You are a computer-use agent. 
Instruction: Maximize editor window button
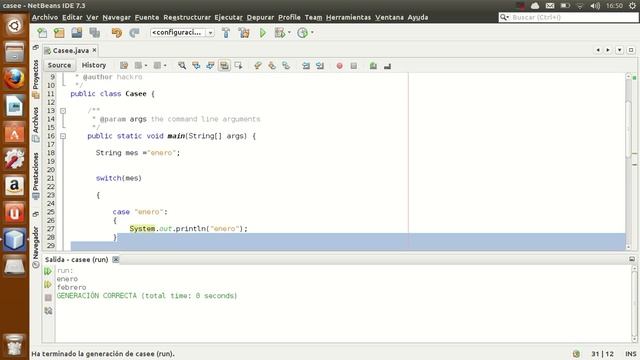[x=631, y=50]
